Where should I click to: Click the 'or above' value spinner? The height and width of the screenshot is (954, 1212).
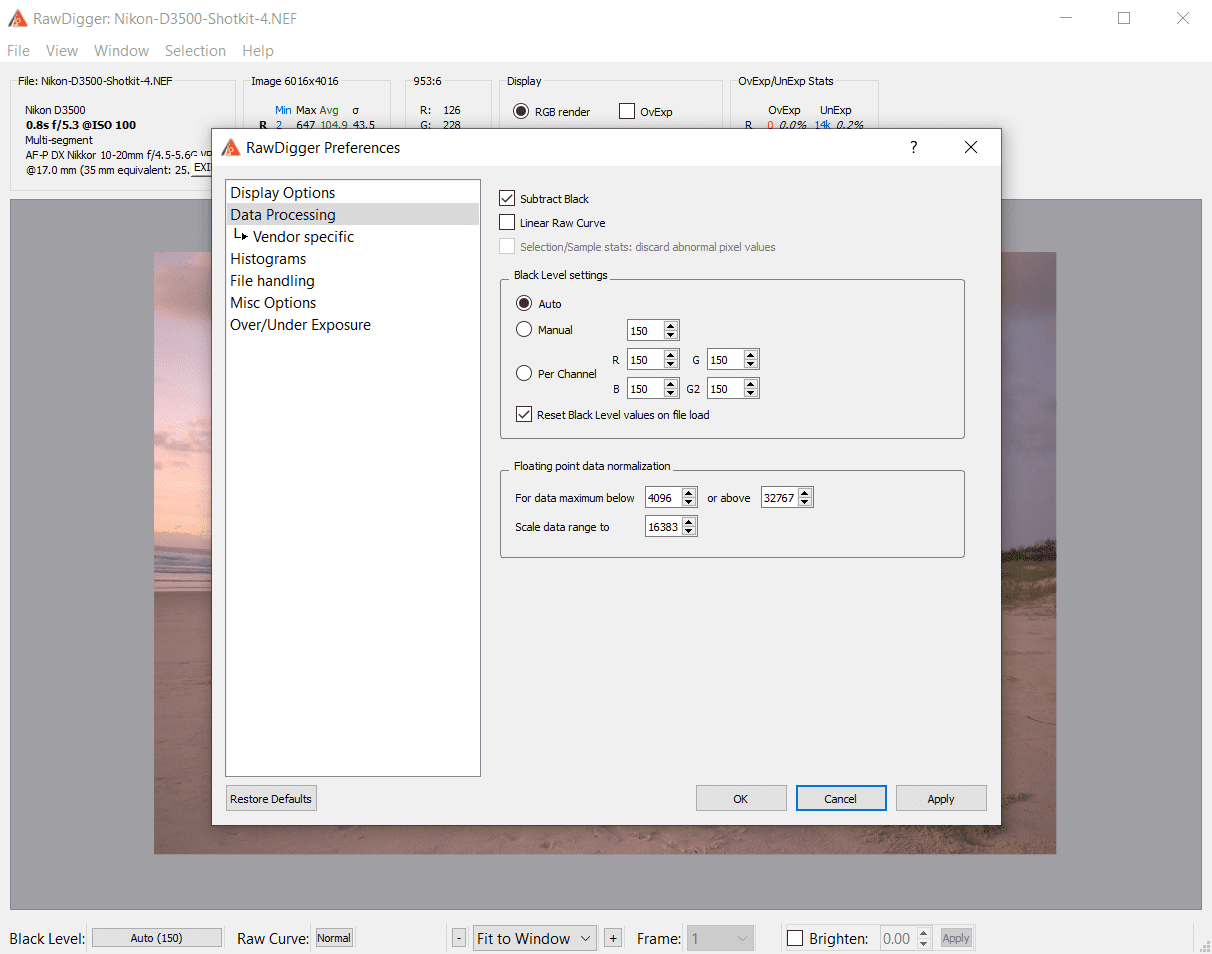[x=787, y=497]
